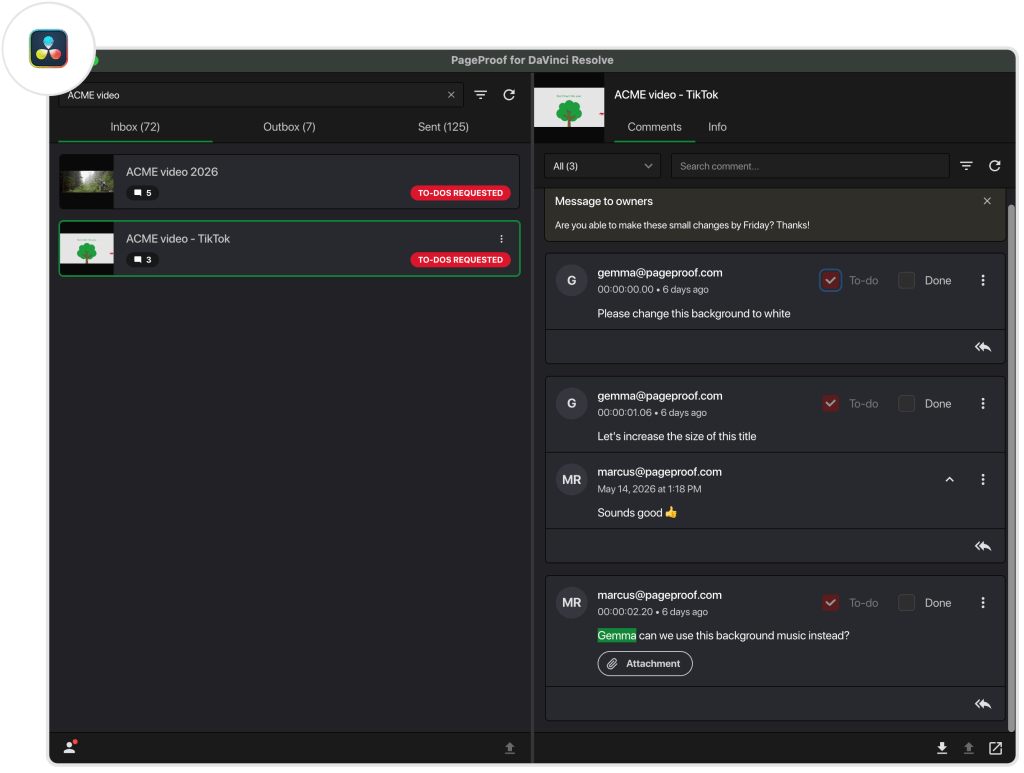The image size is (1024, 773).
Task: Open the comments filter icon
Action: 967,166
